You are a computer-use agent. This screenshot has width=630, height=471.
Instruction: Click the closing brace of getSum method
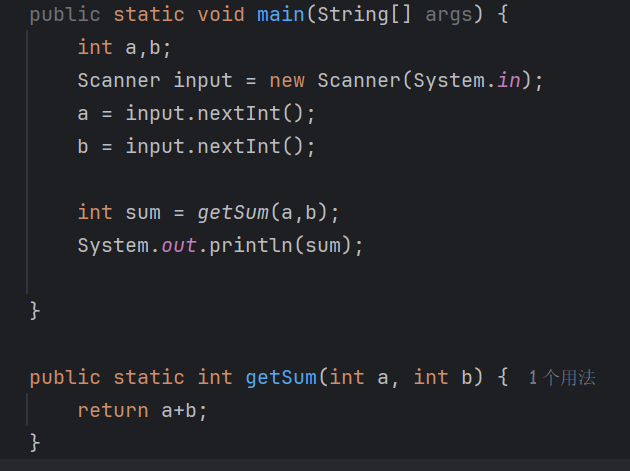35,443
